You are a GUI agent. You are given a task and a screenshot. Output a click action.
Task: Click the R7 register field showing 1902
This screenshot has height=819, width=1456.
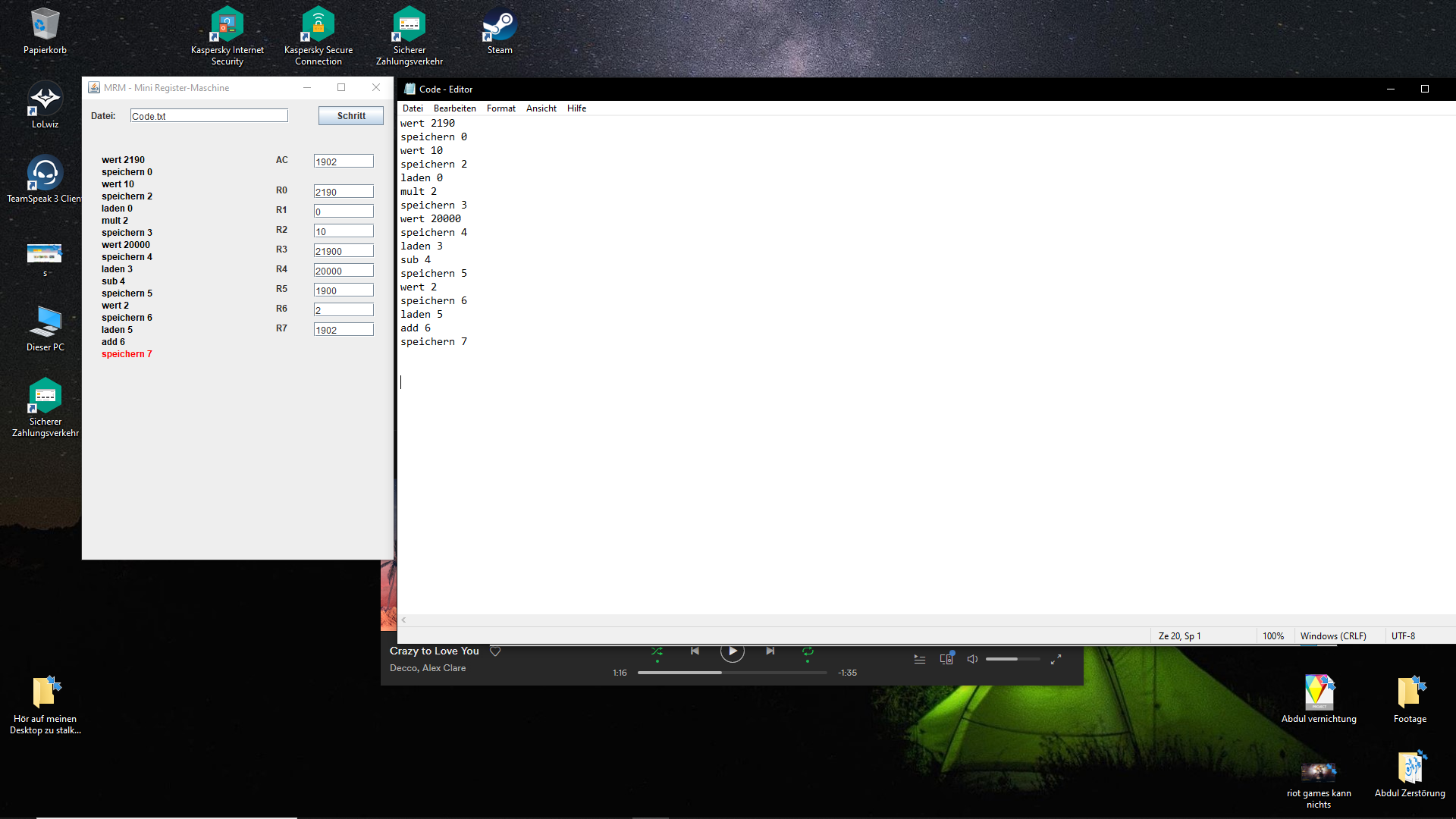pyautogui.click(x=344, y=330)
